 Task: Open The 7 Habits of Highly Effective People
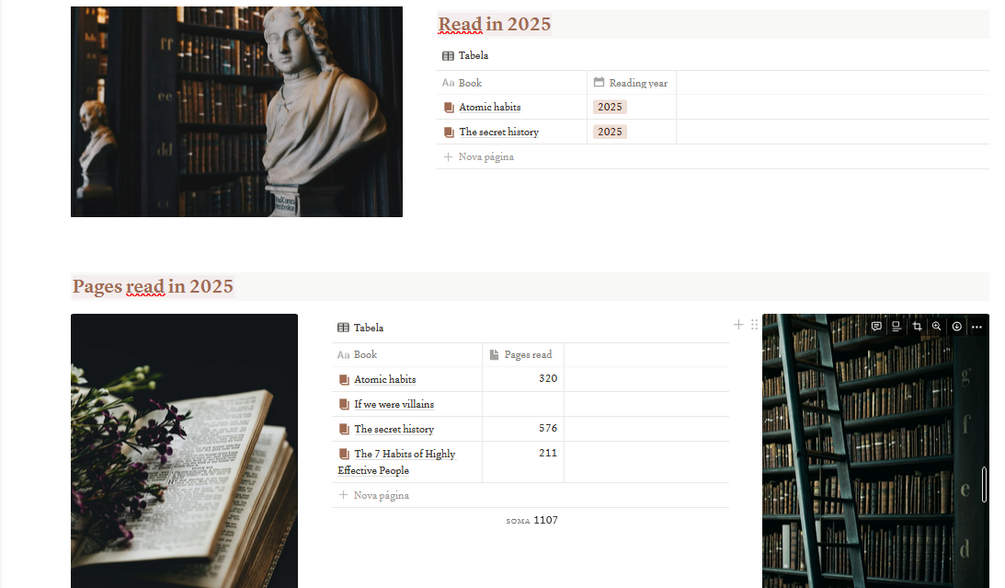click(397, 462)
